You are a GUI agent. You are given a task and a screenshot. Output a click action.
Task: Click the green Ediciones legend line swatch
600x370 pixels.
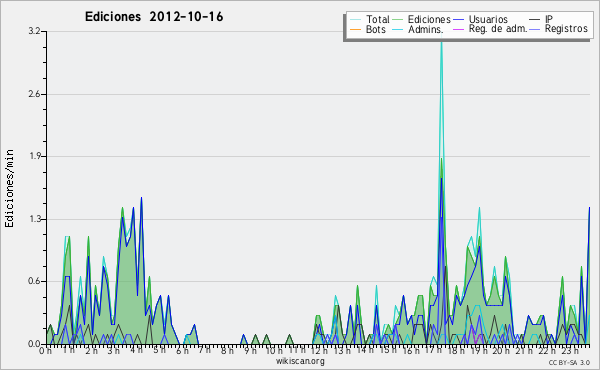tap(398, 20)
